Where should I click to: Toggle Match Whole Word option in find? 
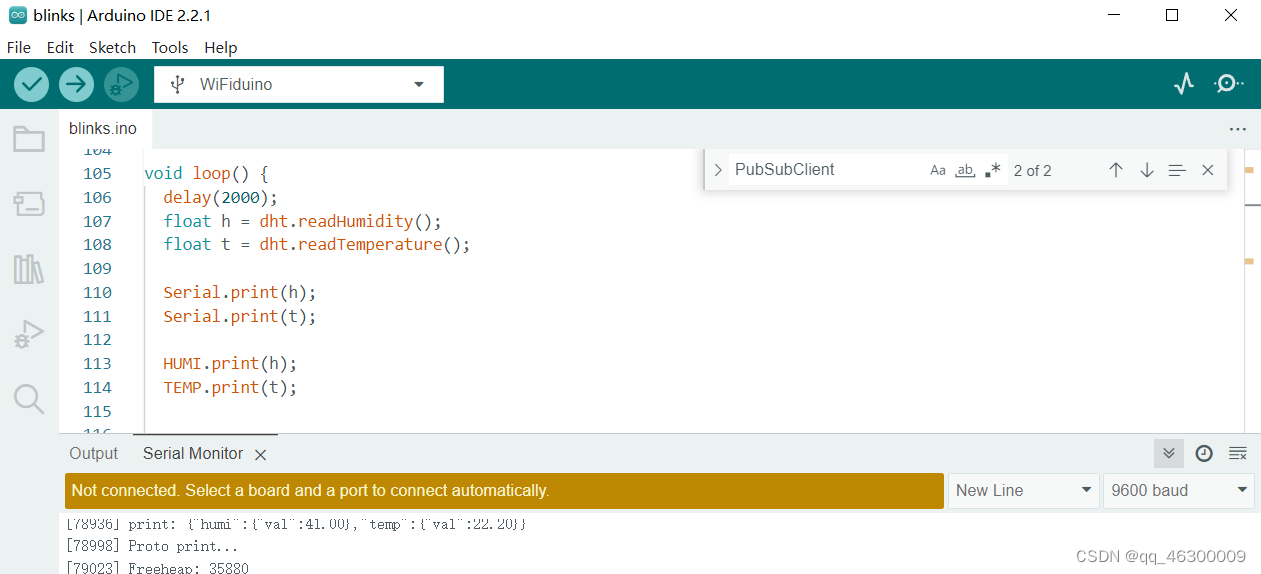pos(965,170)
